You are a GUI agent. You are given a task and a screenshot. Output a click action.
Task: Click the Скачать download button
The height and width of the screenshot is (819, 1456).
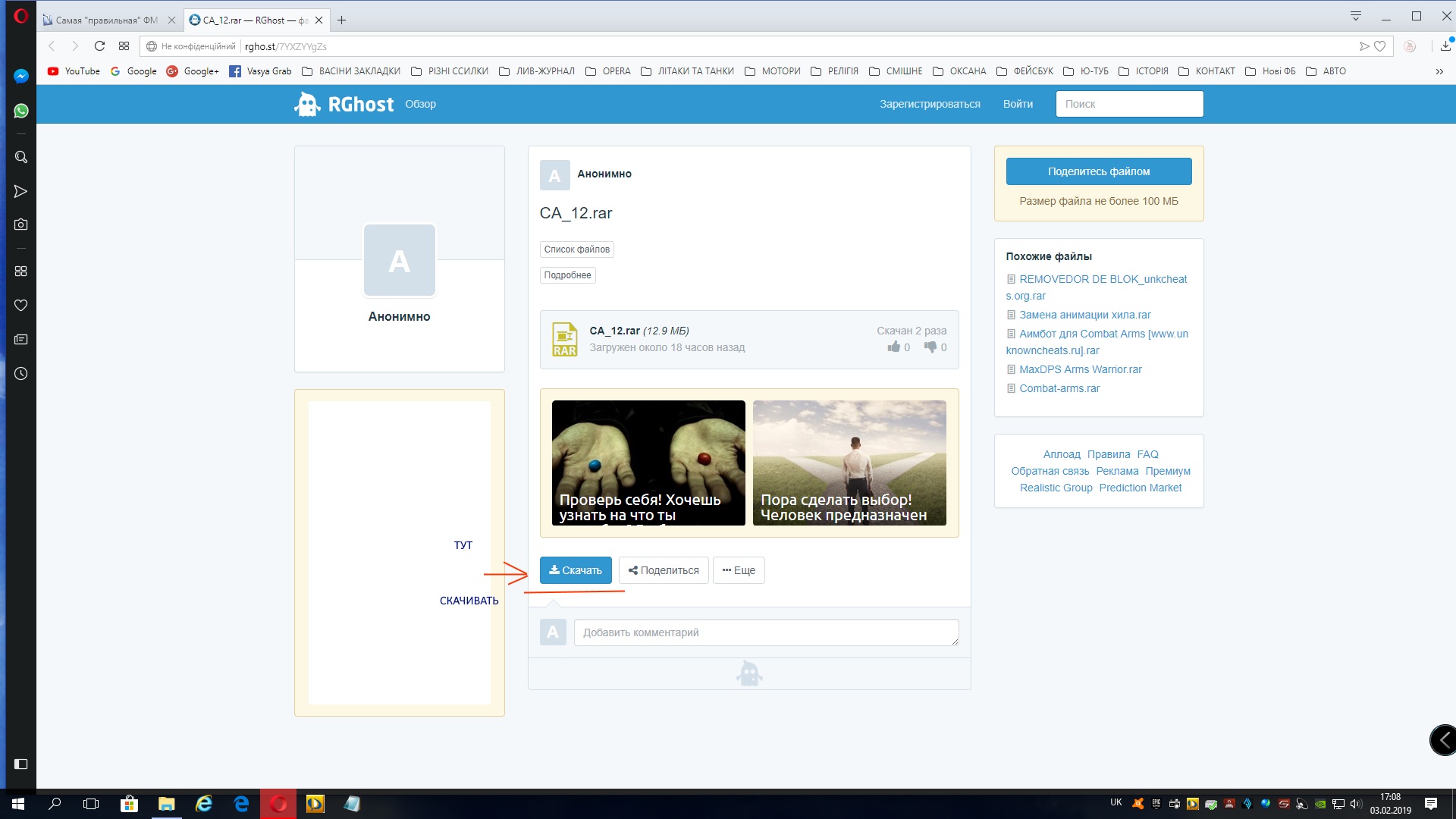576,570
